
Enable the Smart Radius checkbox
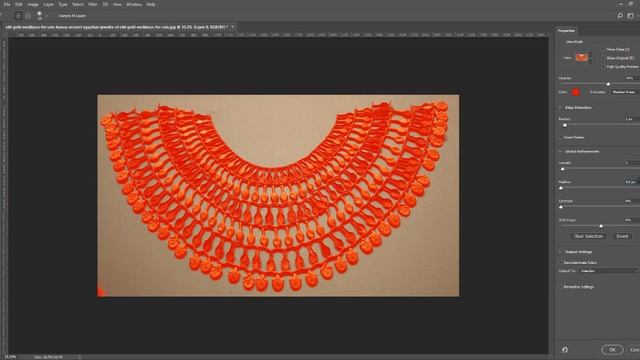point(560,138)
